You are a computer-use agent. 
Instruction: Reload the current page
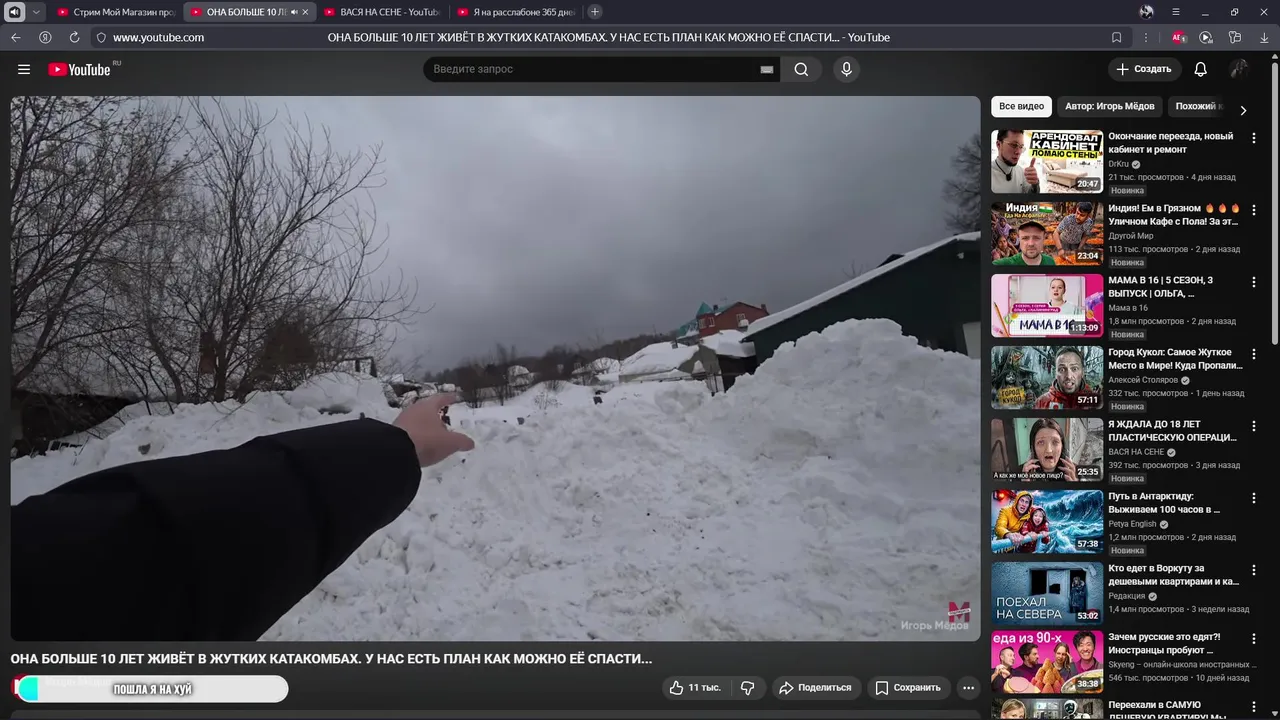pos(74,37)
